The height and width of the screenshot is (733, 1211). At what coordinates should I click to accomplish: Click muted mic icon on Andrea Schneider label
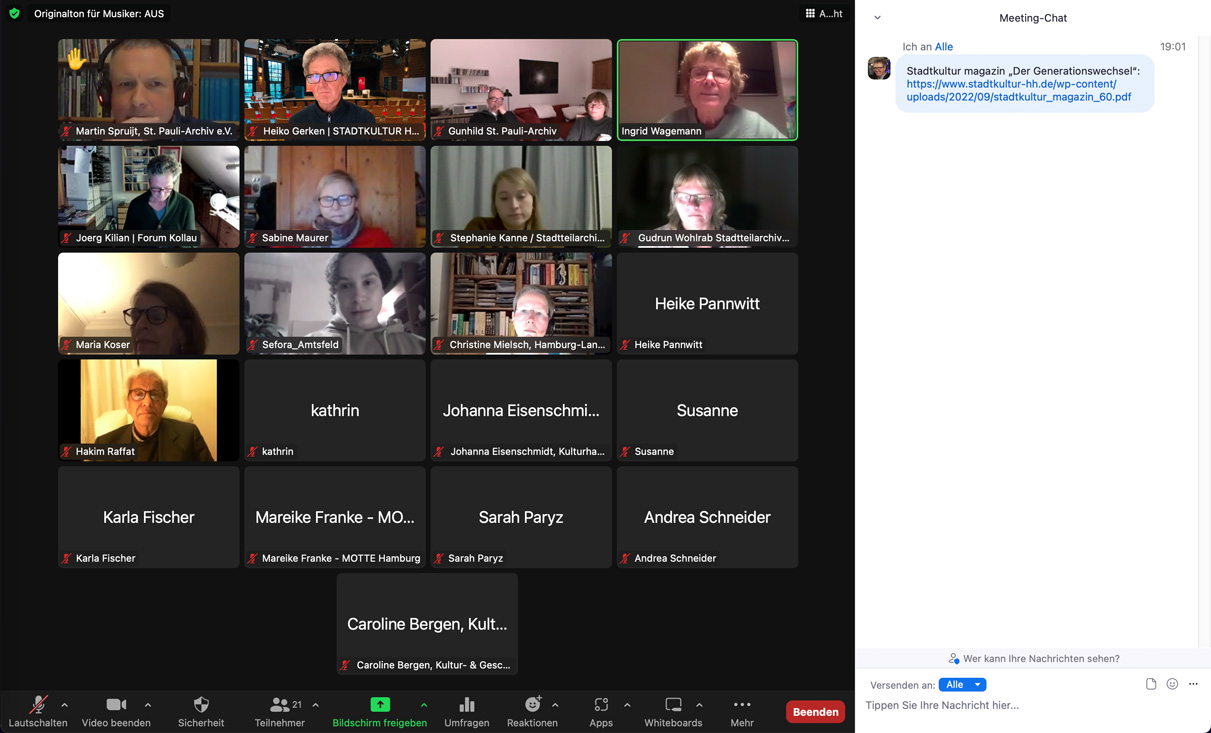[626, 559]
